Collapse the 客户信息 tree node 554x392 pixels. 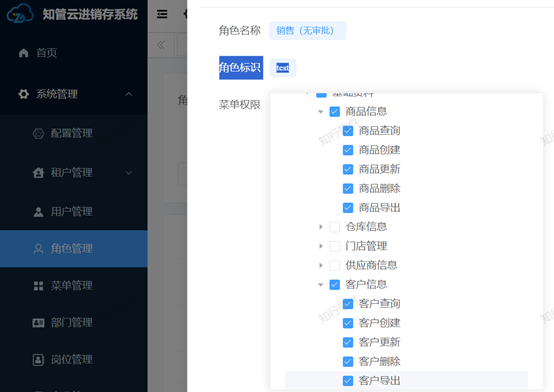tap(320, 285)
